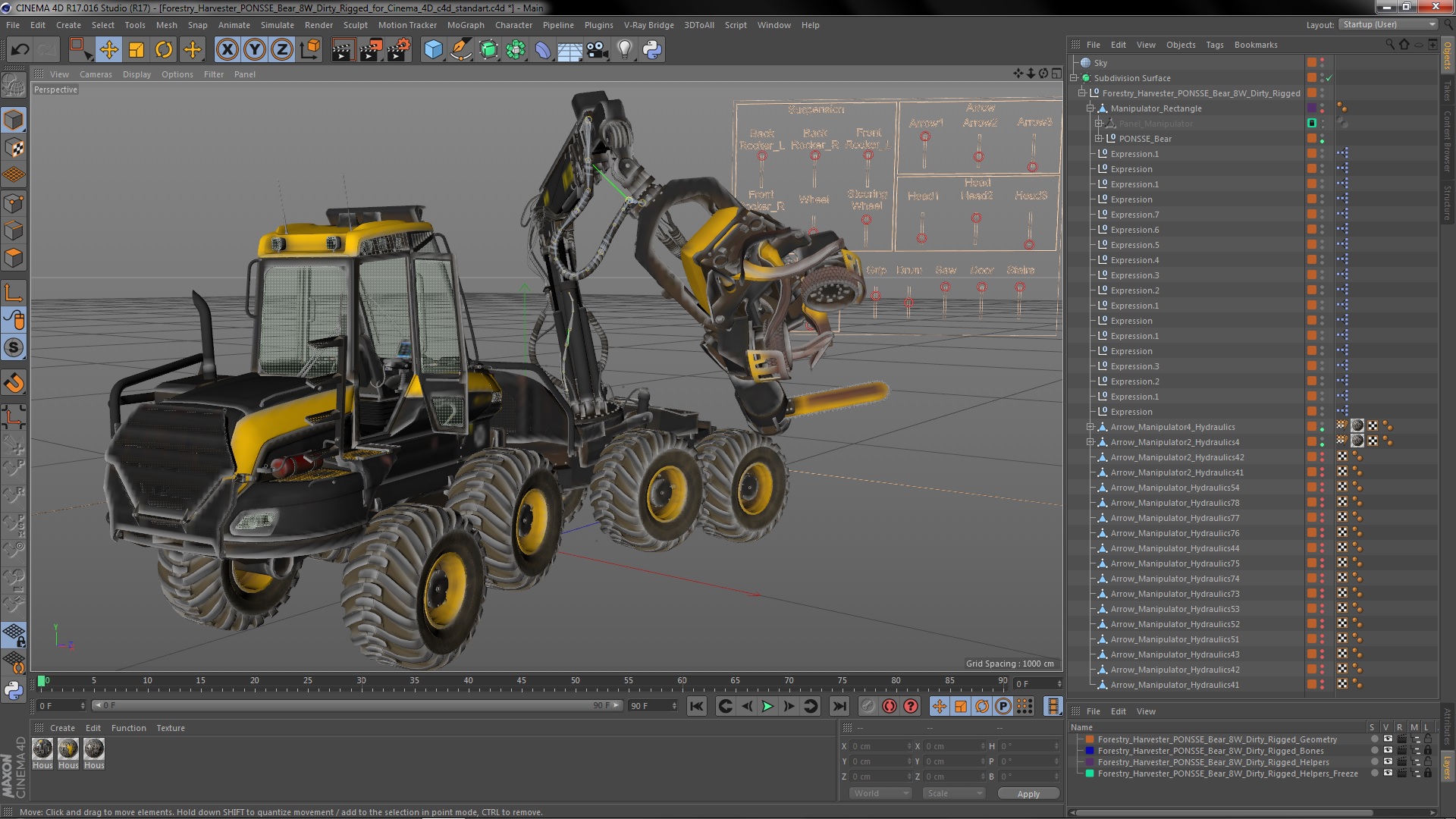Click the Enable Snap S icon

(14, 348)
